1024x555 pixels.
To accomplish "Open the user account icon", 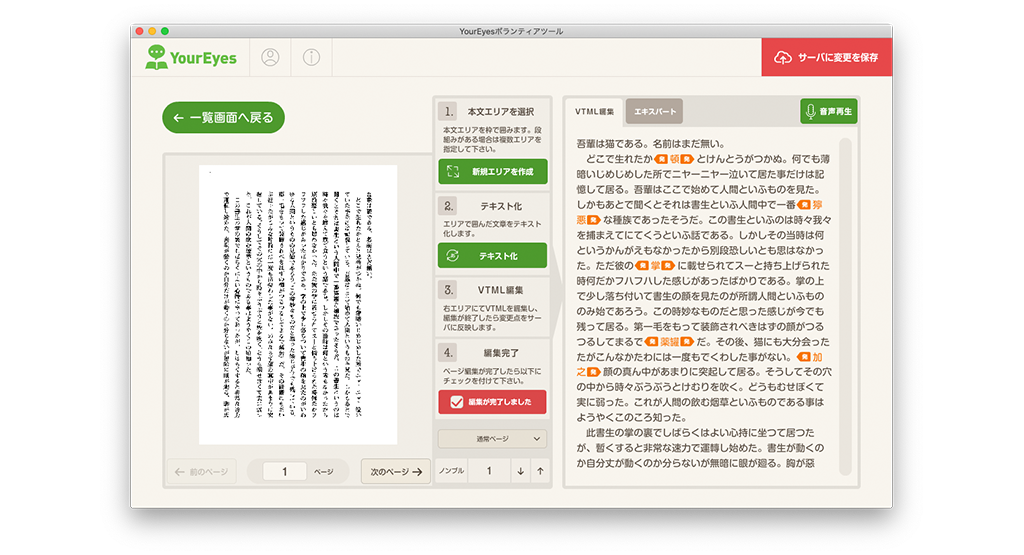I will click(269, 57).
